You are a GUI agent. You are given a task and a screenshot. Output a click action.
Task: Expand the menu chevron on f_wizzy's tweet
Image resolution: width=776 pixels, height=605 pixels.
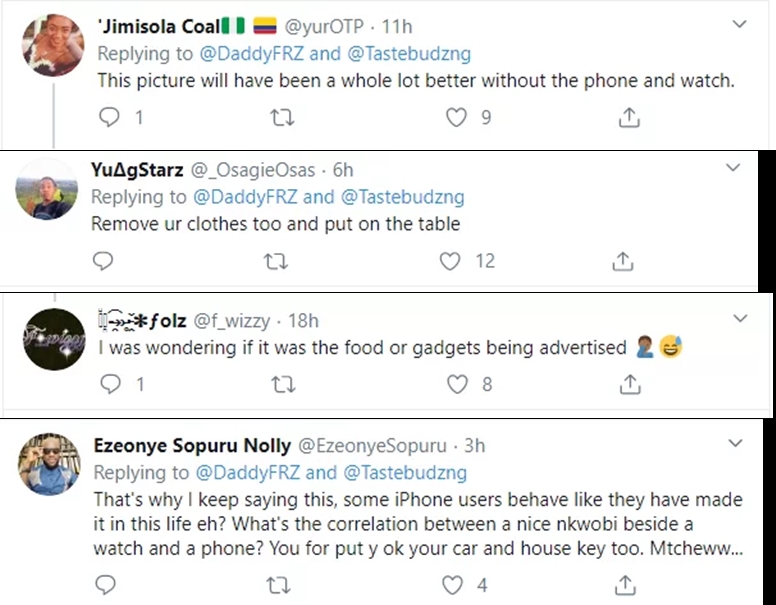[x=740, y=319]
